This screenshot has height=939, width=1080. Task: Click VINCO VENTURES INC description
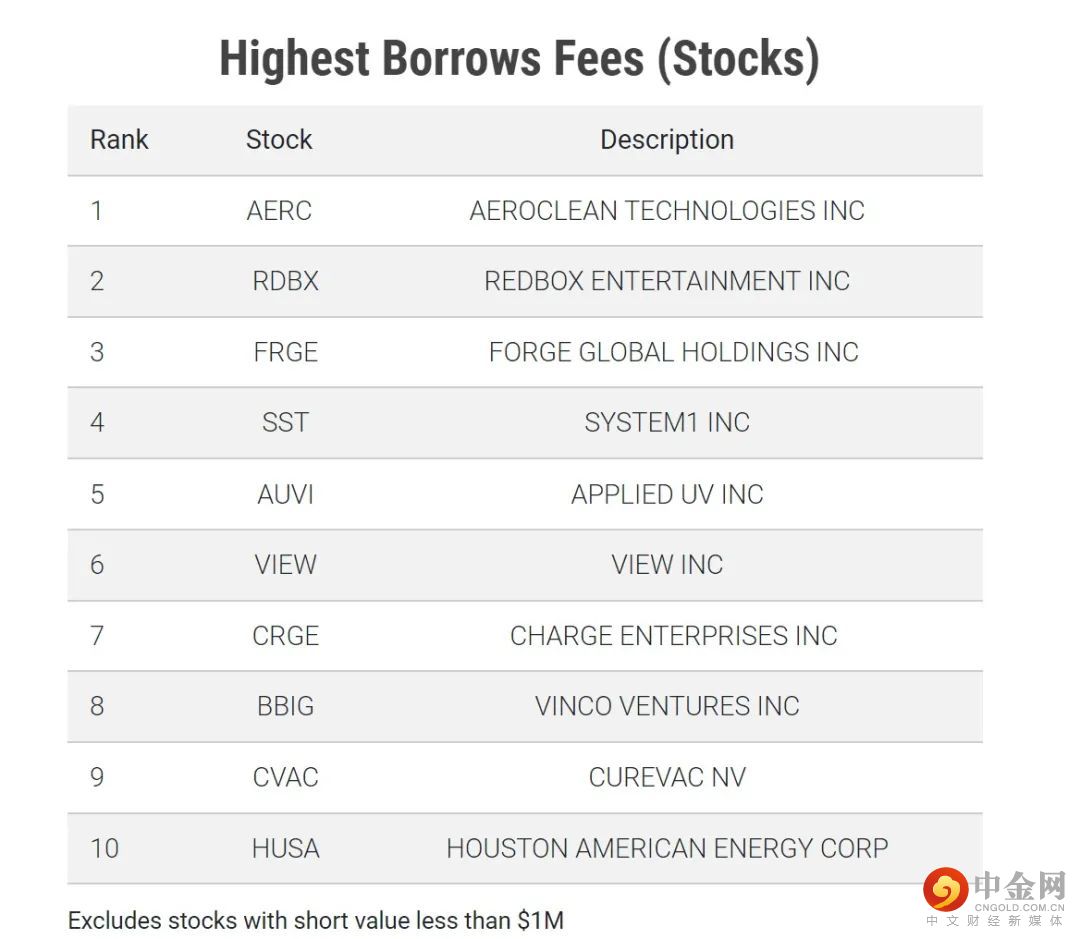(667, 706)
